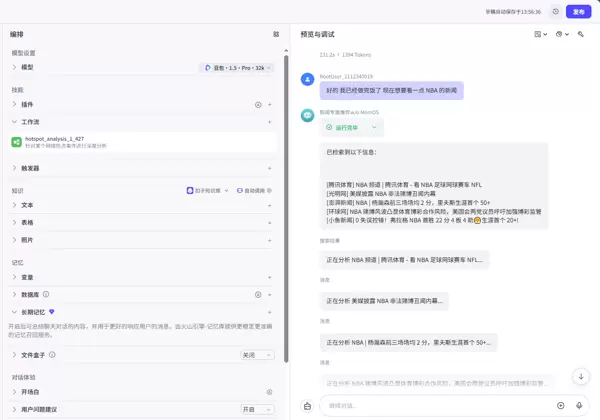This screenshot has height=420, width=600.
Task: Click the layout grid icon in 编排 header
Action: click(x=276, y=33)
